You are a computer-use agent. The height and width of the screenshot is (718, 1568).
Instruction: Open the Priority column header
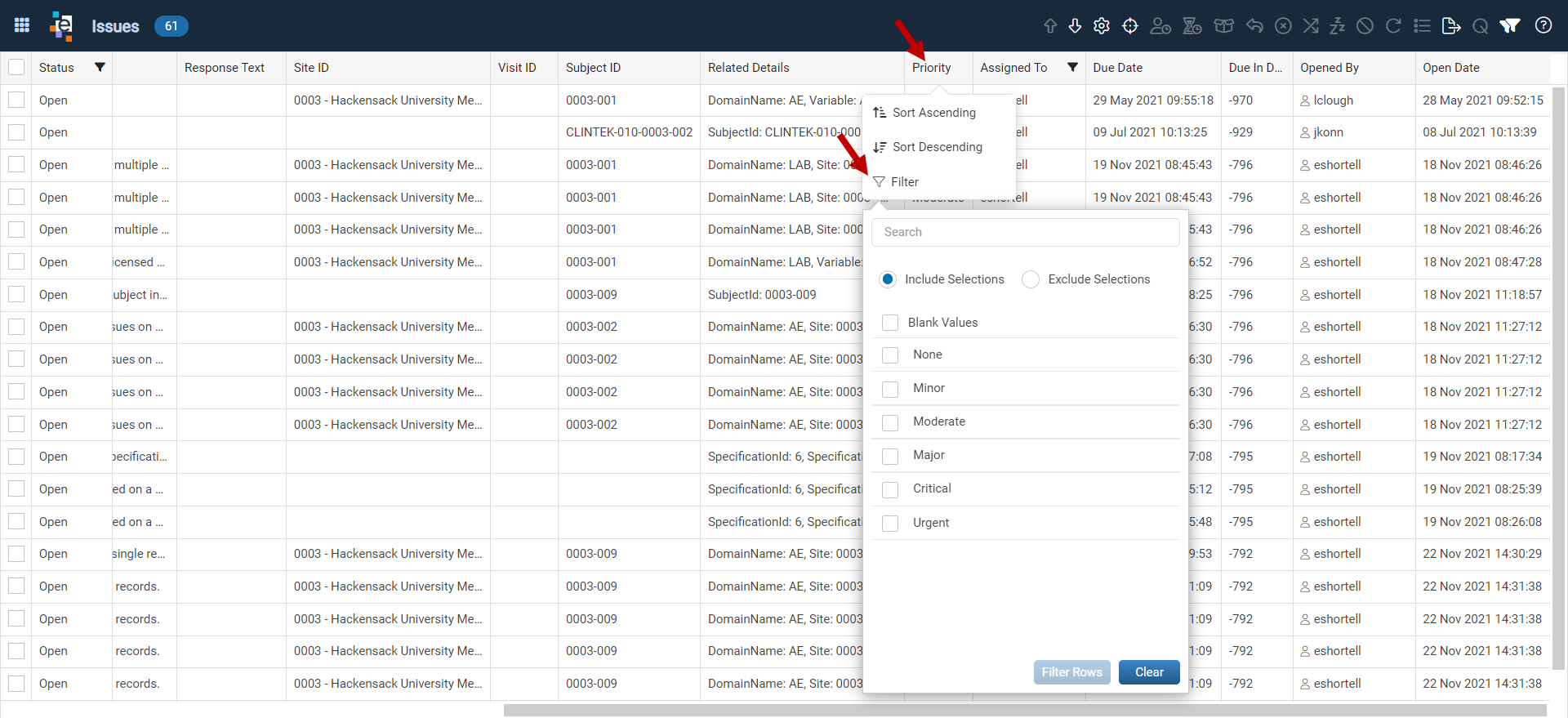tap(932, 68)
